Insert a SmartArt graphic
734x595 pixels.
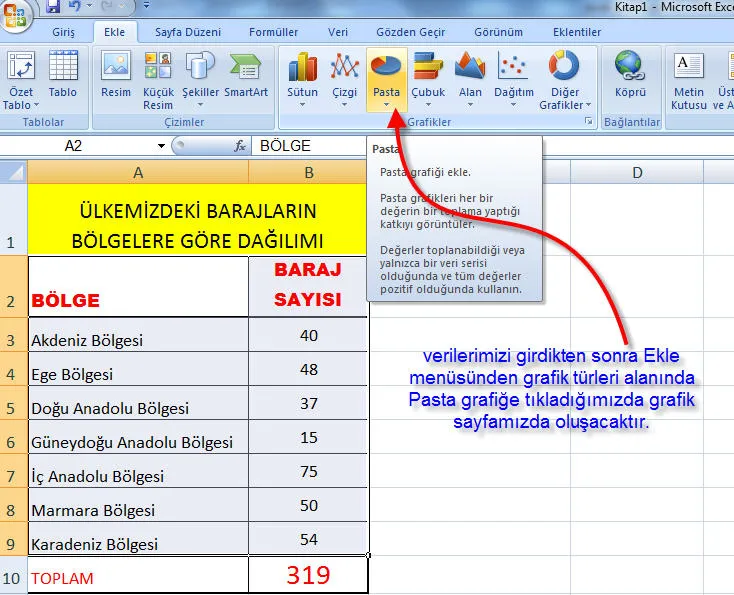point(245,68)
